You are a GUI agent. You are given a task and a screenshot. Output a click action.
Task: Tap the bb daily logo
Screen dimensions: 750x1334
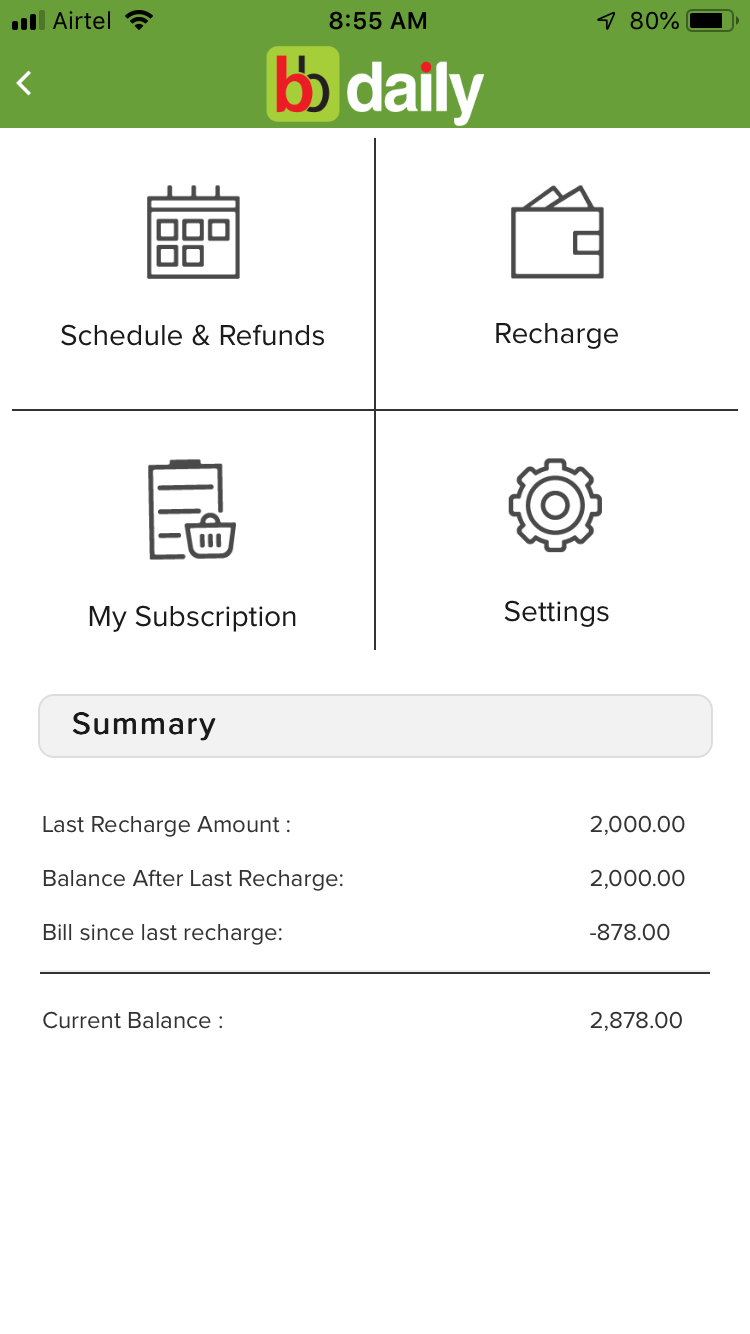pyautogui.click(x=375, y=85)
